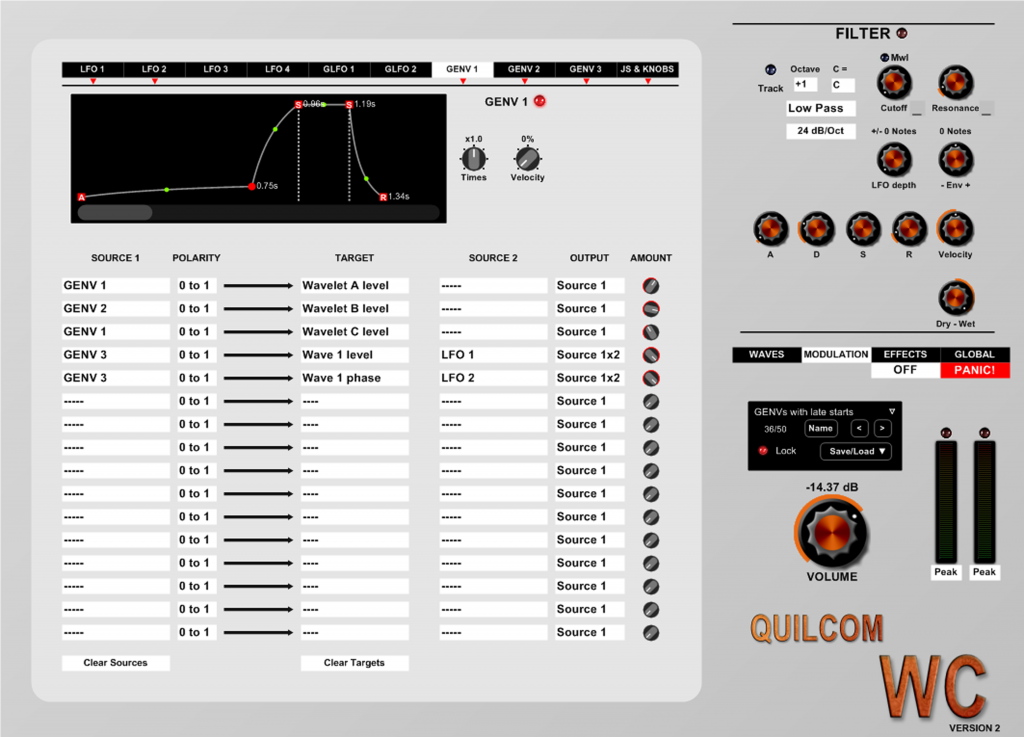Toggle the FILTER power LED
Image resolution: width=1024 pixels, height=737 pixels.
pyautogui.click(x=902, y=34)
